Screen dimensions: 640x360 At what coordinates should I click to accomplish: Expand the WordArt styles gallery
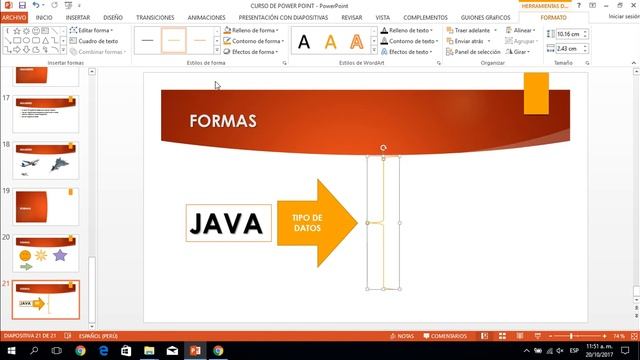point(374,50)
